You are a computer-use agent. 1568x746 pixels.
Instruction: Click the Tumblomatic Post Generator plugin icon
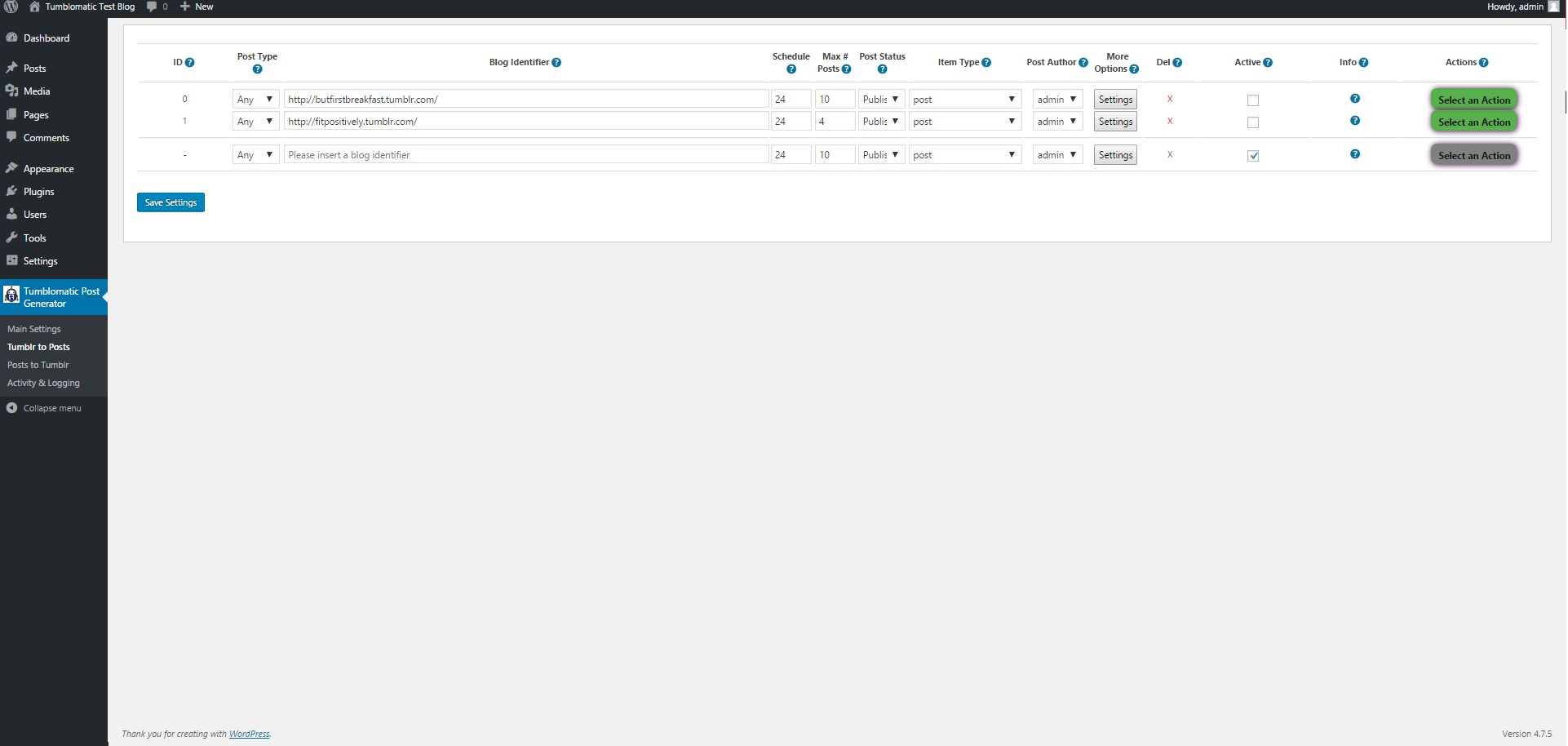click(11, 295)
